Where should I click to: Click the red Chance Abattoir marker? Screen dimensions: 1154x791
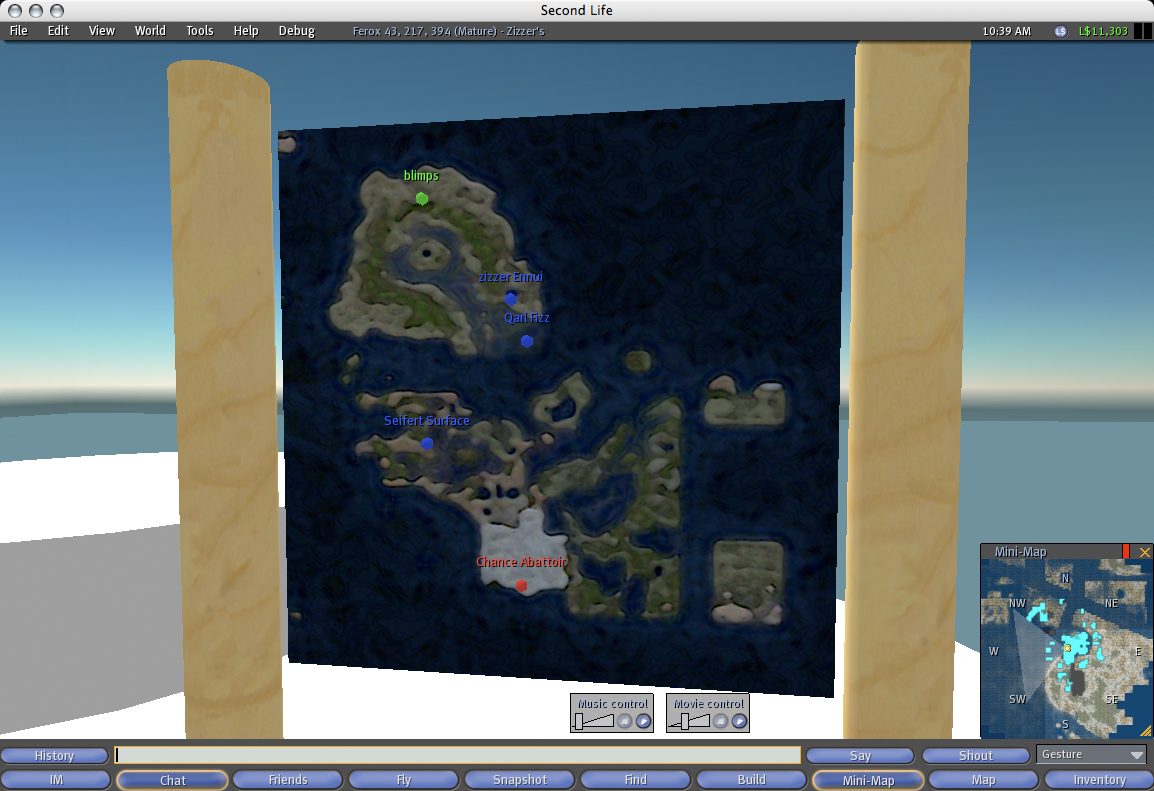click(x=521, y=586)
